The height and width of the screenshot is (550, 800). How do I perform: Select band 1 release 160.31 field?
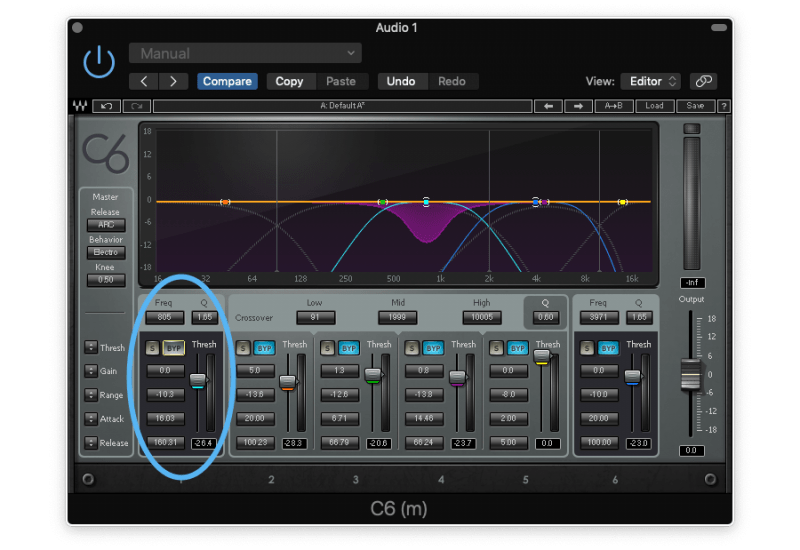[166, 442]
